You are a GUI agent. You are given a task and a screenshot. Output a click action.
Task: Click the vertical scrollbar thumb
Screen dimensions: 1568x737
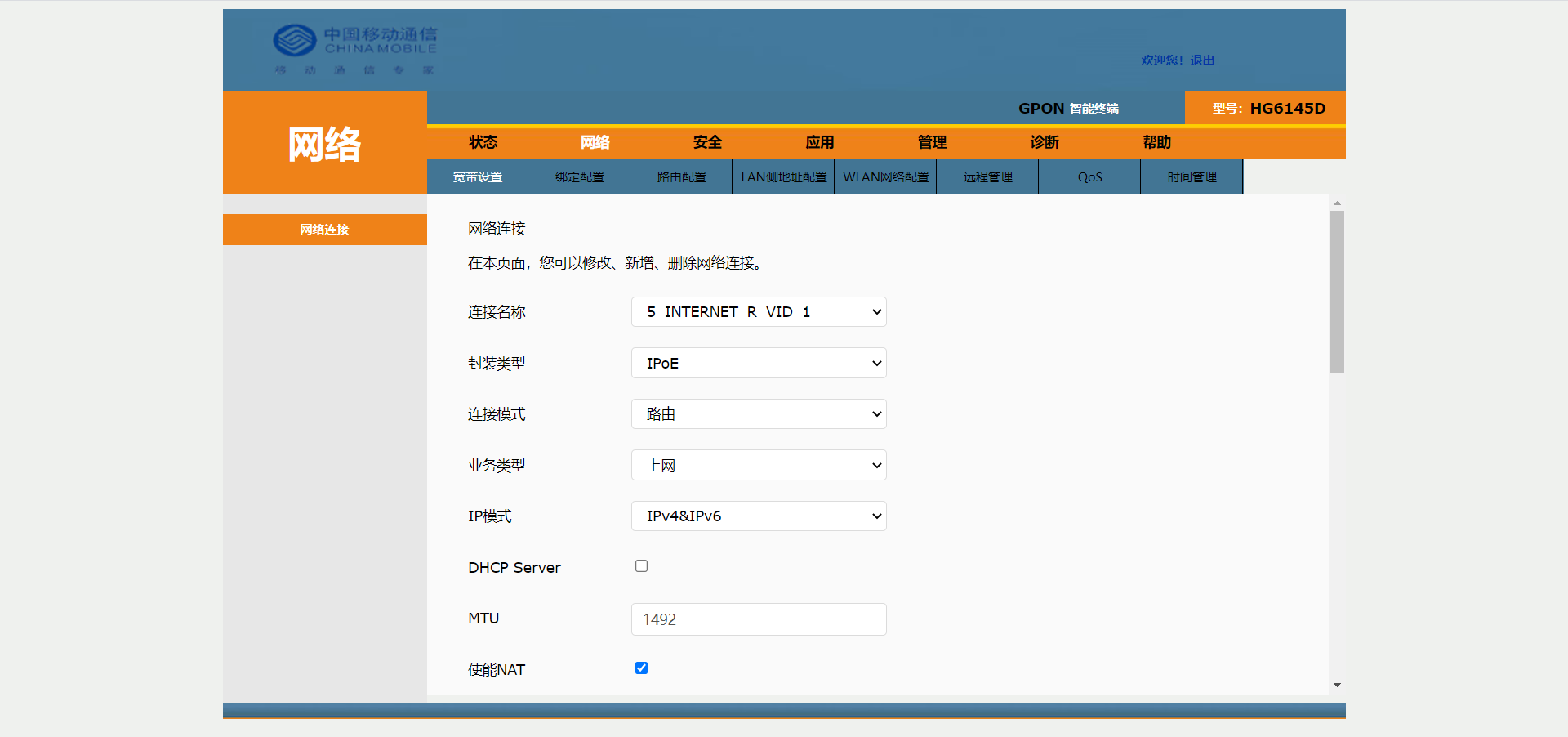1337,292
